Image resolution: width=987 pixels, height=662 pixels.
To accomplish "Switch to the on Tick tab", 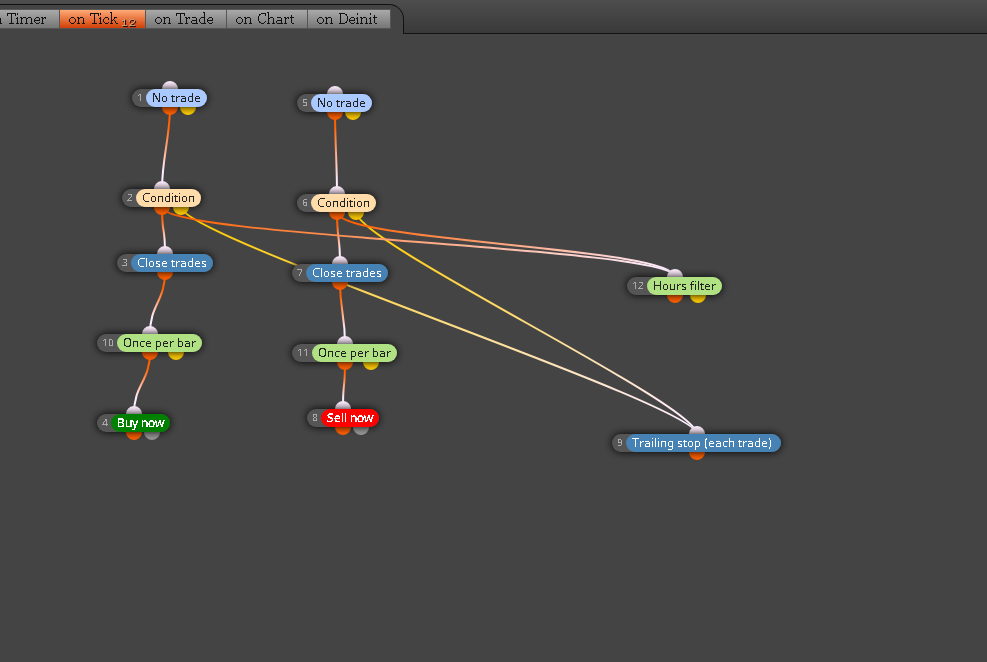I will [102, 19].
